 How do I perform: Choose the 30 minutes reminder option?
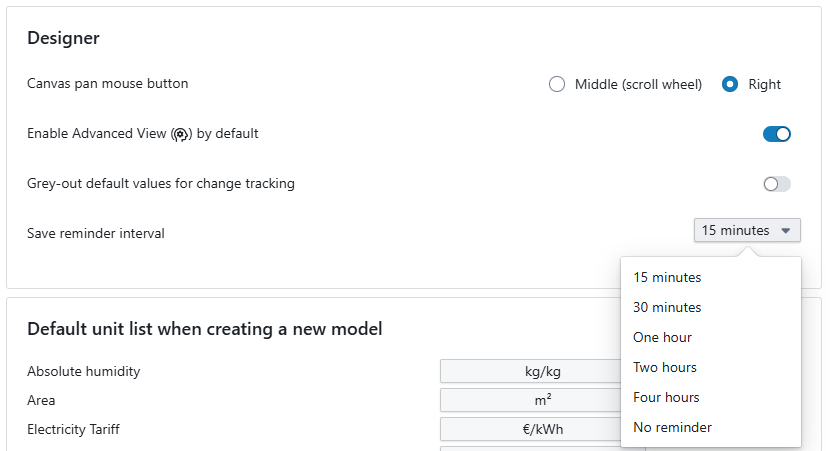tap(667, 307)
